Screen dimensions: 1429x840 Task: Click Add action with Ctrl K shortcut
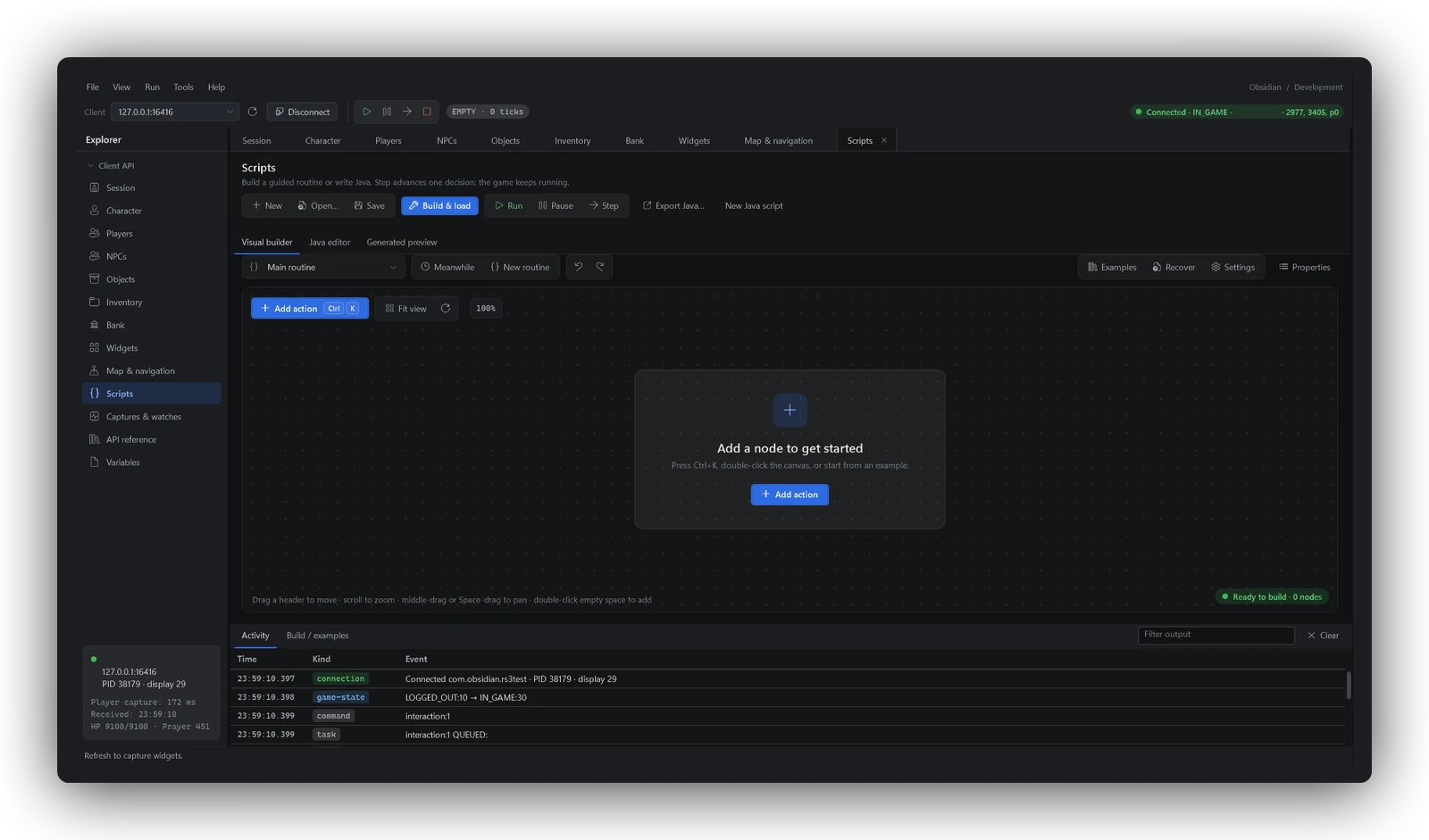click(310, 308)
